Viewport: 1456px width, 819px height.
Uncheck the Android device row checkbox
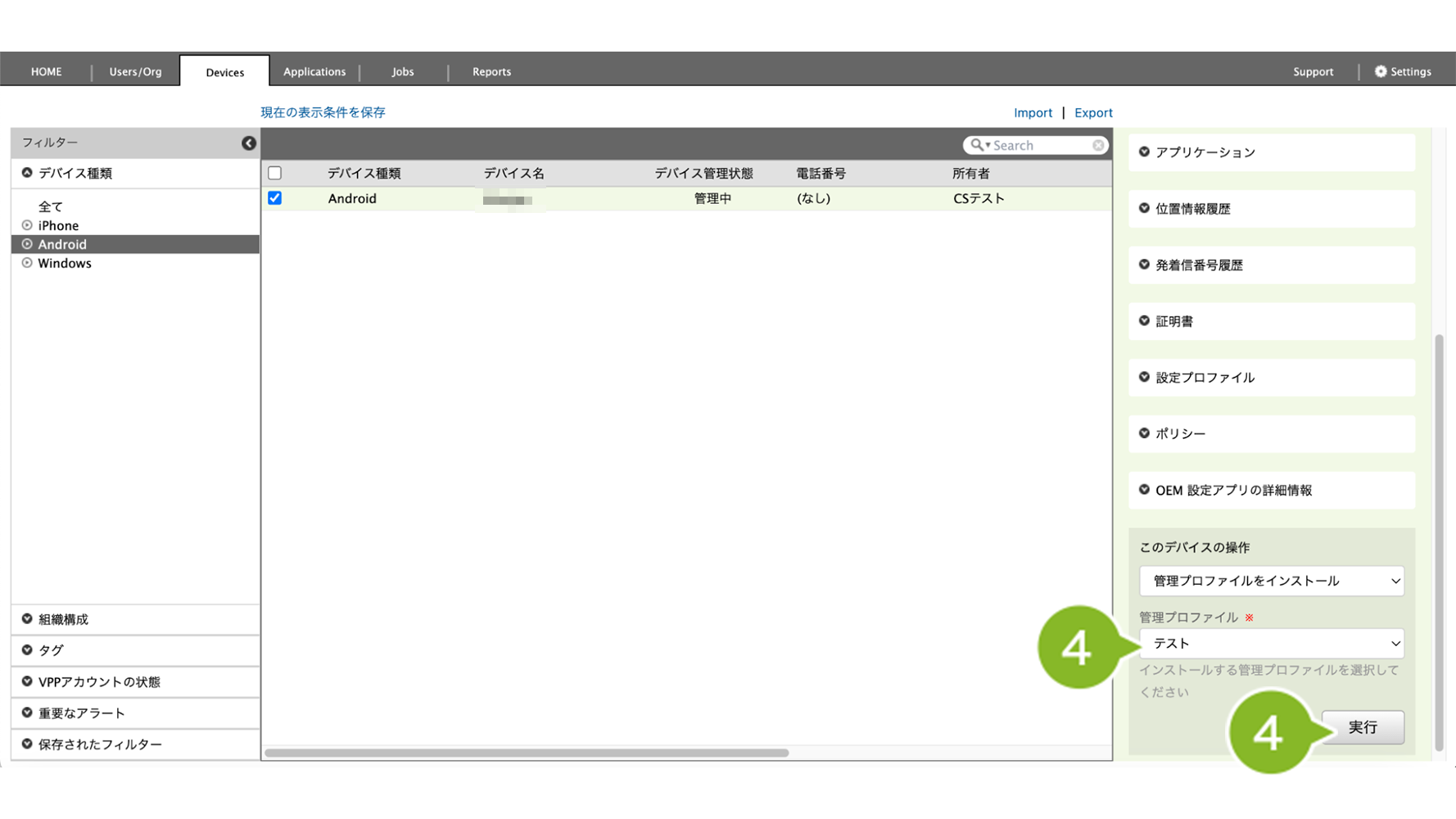click(274, 198)
